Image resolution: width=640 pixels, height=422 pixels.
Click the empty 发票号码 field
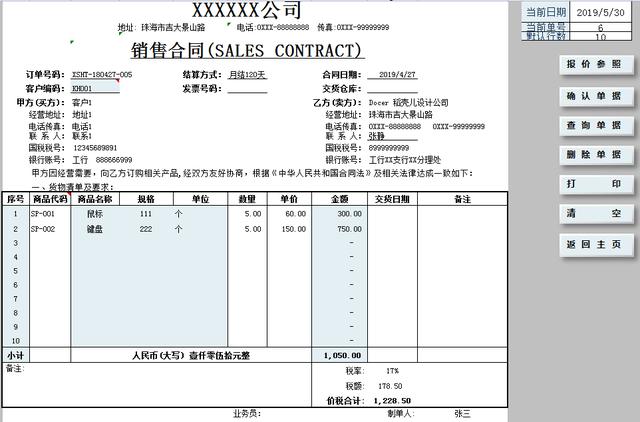(x=247, y=89)
